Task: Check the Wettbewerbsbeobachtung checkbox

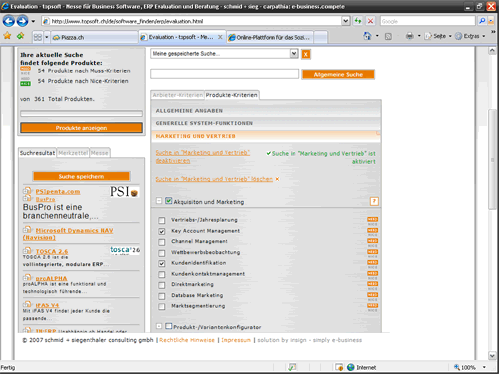Action: point(162,253)
